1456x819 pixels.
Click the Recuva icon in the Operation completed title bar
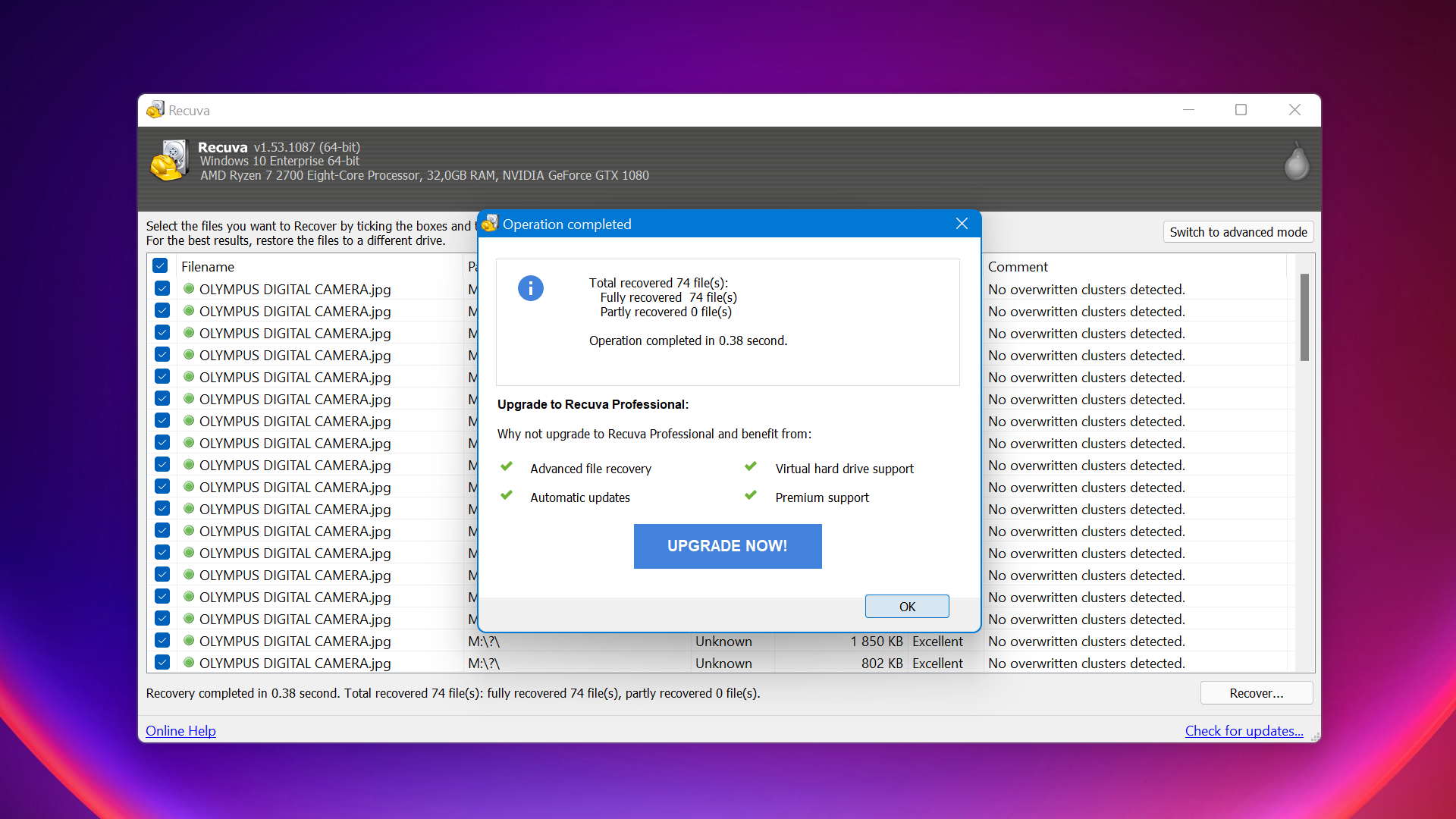pos(490,224)
